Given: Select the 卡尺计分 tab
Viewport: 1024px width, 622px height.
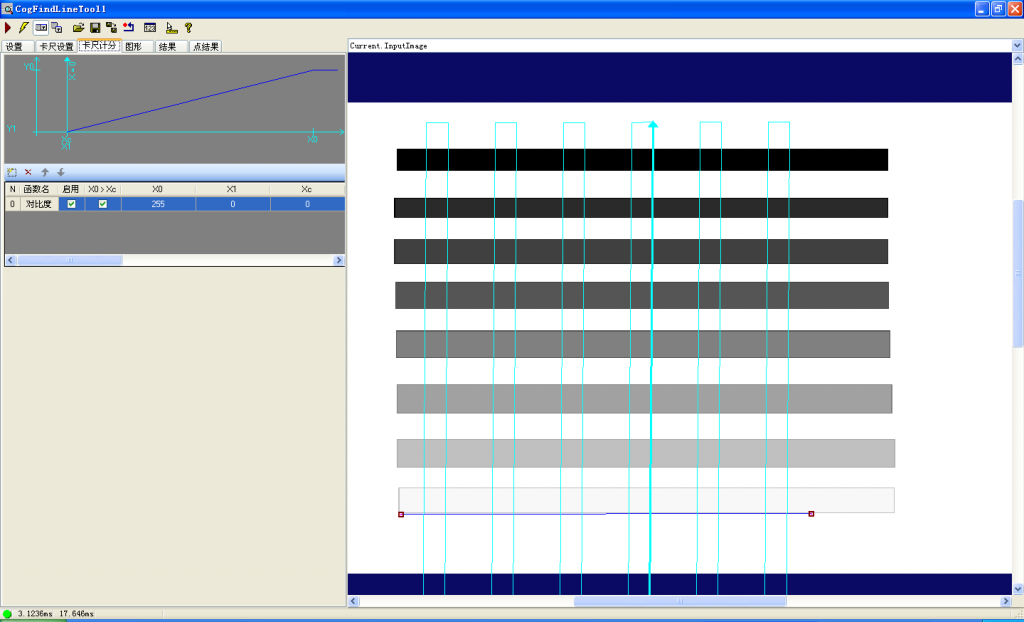Looking at the screenshot, I should pos(99,46).
